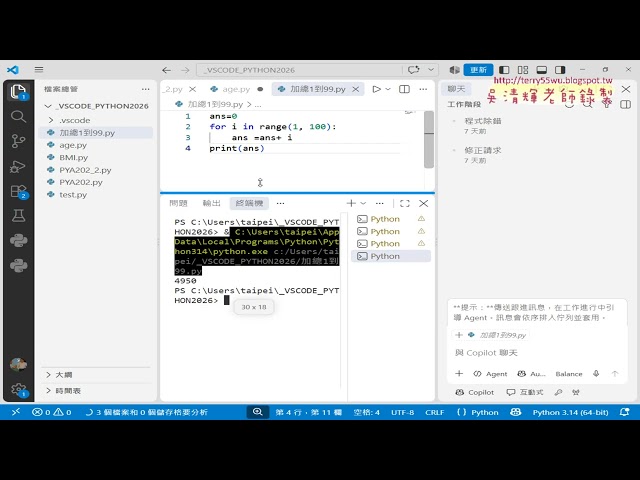Open test.py in explorer

73,195
